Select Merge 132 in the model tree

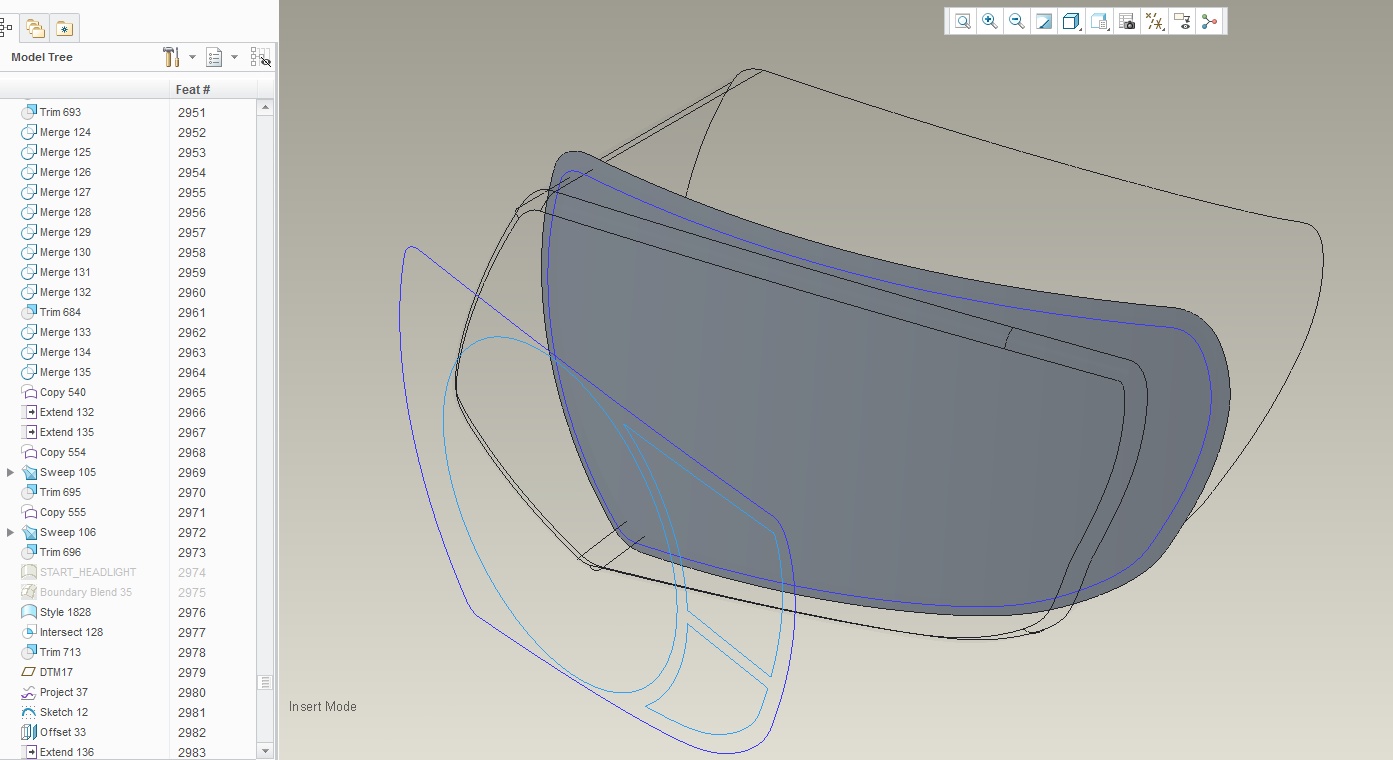pyautogui.click(x=56, y=292)
